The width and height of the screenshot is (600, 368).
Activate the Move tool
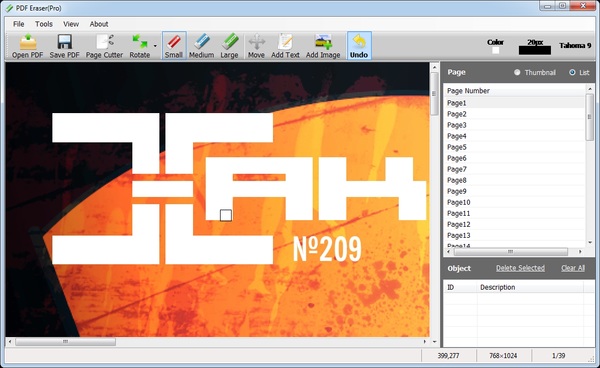[256, 46]
